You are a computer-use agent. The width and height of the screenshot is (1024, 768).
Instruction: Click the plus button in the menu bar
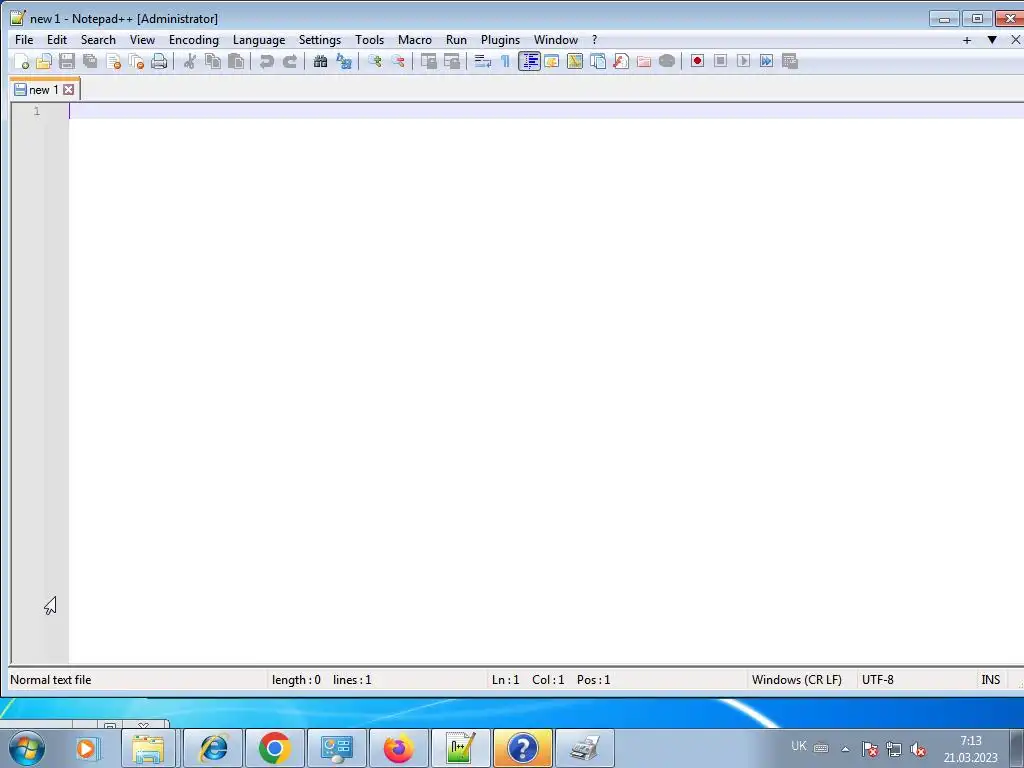tap(967, 40)
